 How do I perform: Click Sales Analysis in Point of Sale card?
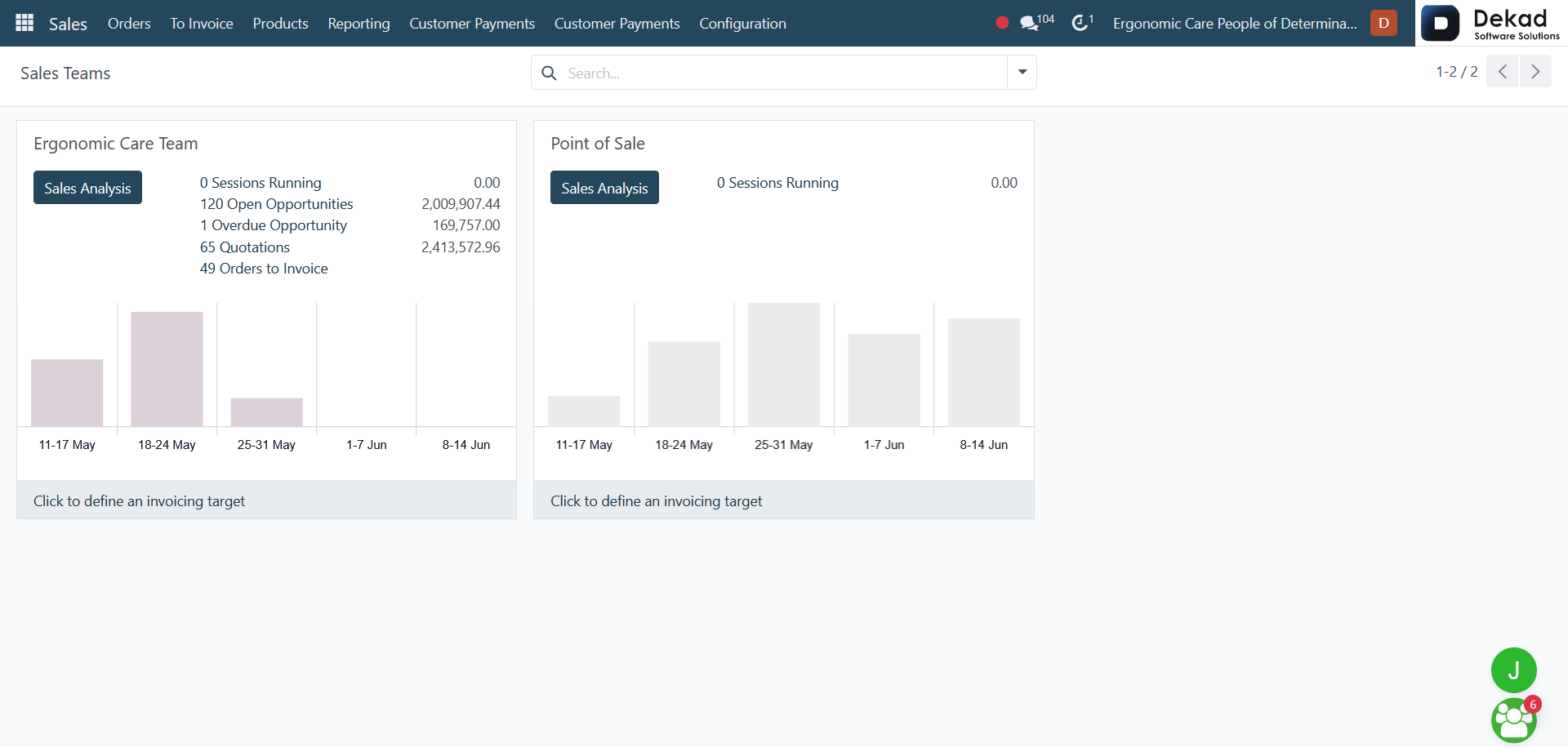604,188
